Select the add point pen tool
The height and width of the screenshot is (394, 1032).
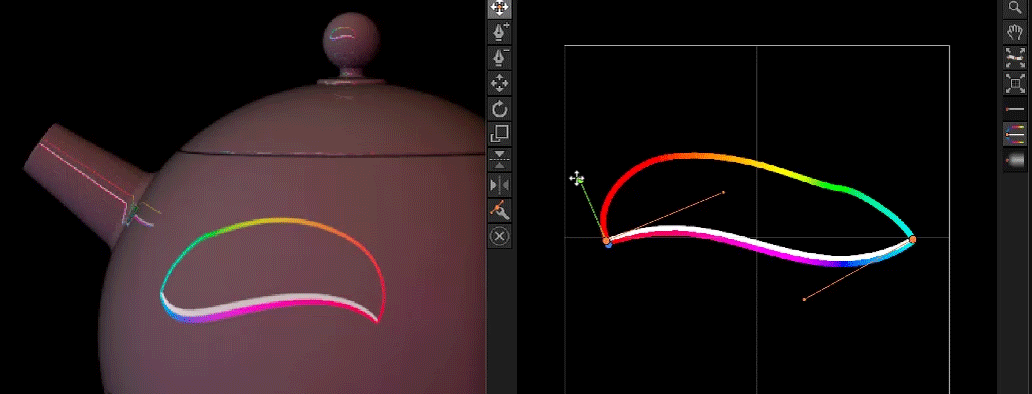(x=500, y=32)
